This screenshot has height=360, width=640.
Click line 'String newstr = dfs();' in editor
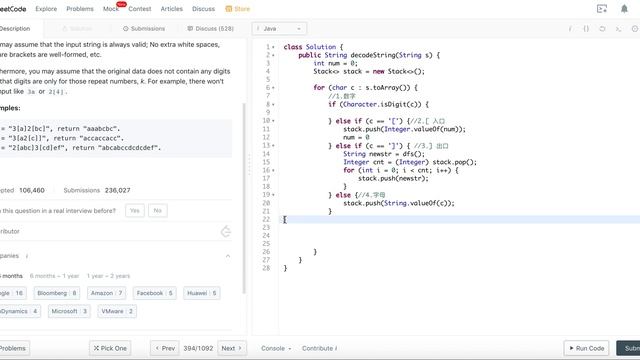pos(384,154)
